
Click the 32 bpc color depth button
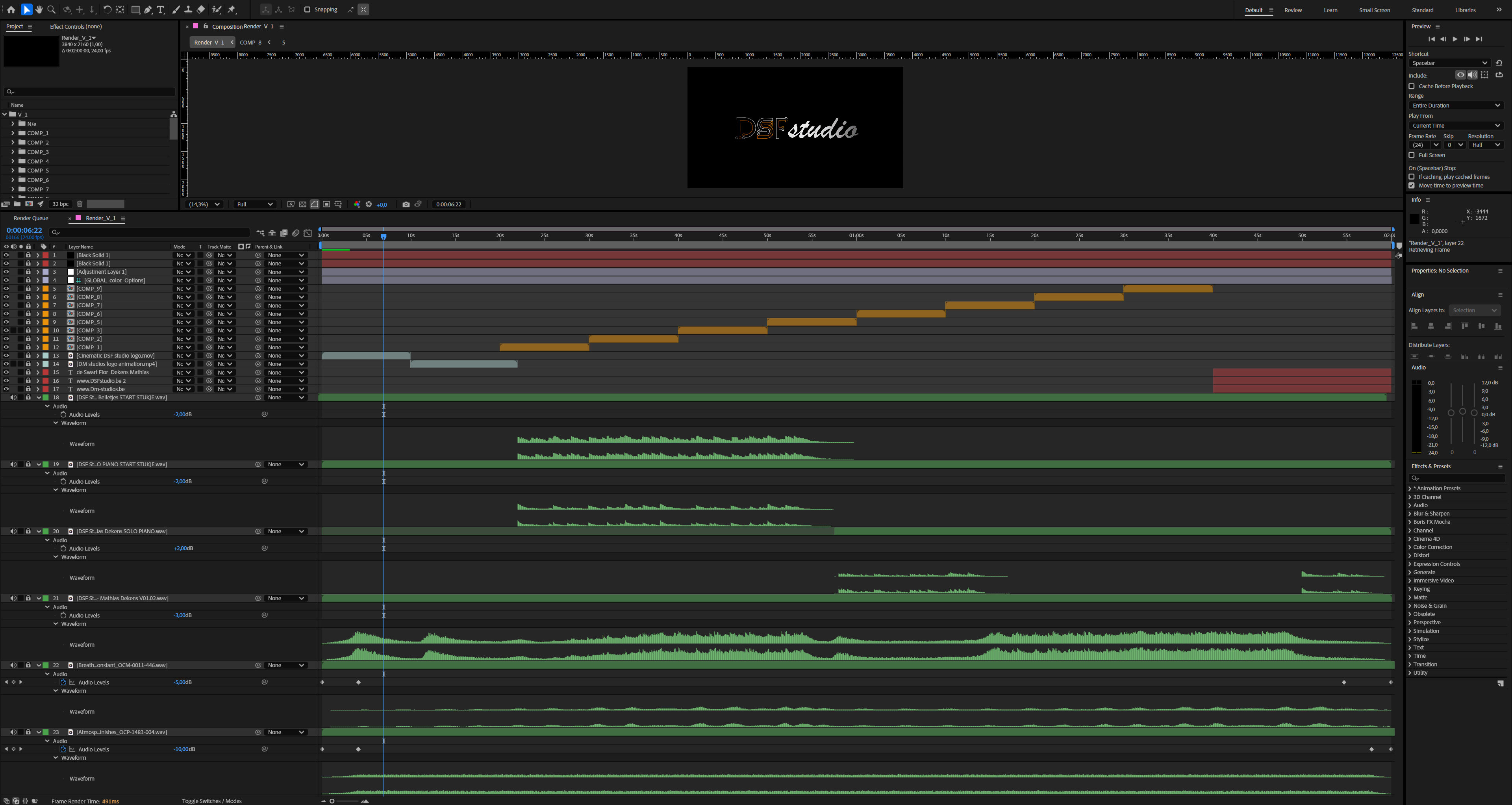[61, 204]
